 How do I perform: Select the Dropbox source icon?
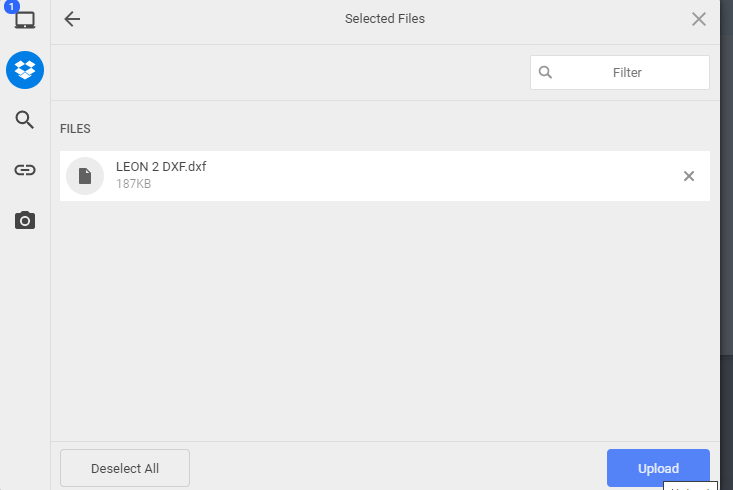click(x=25, y=70)
